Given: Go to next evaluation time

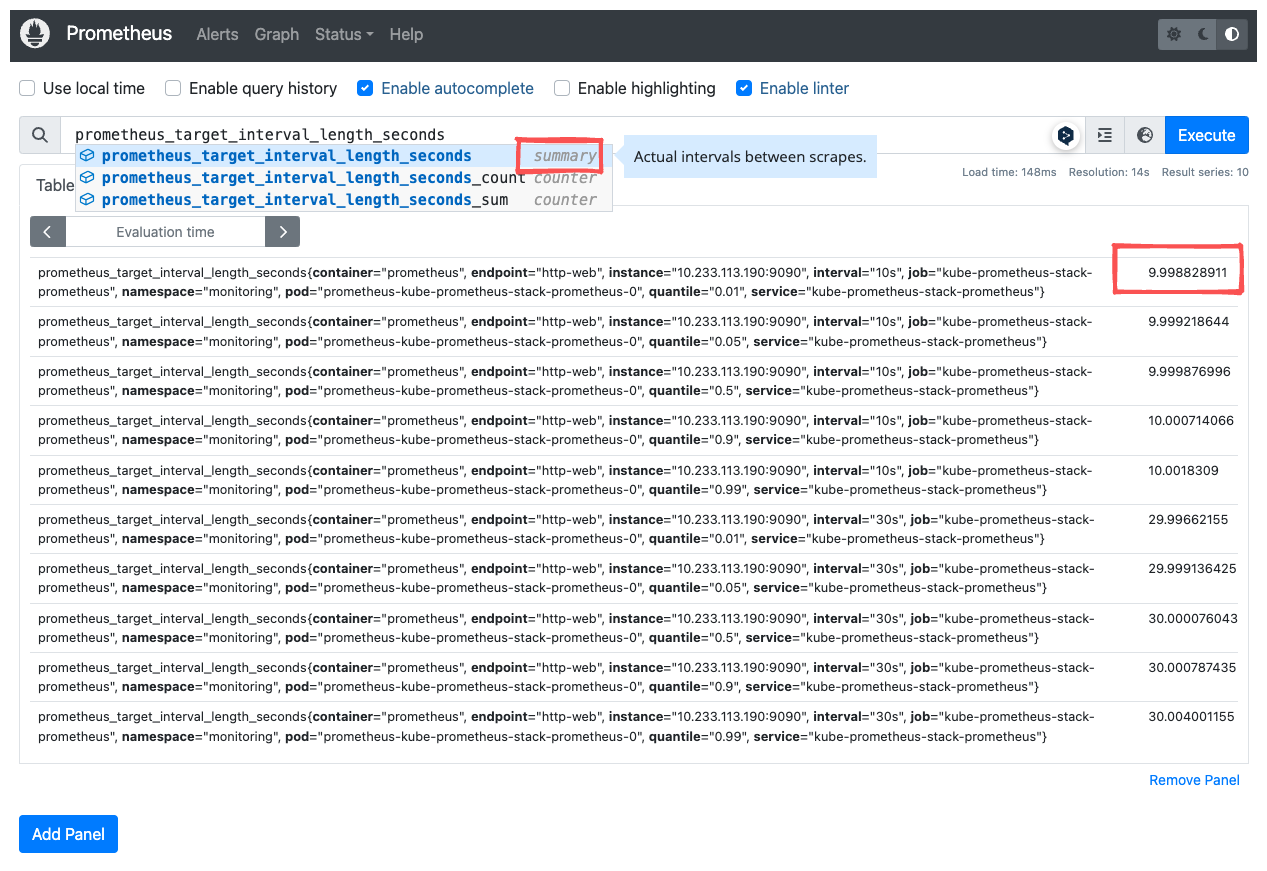Looking at the screenshot, I should coord(283,232).
